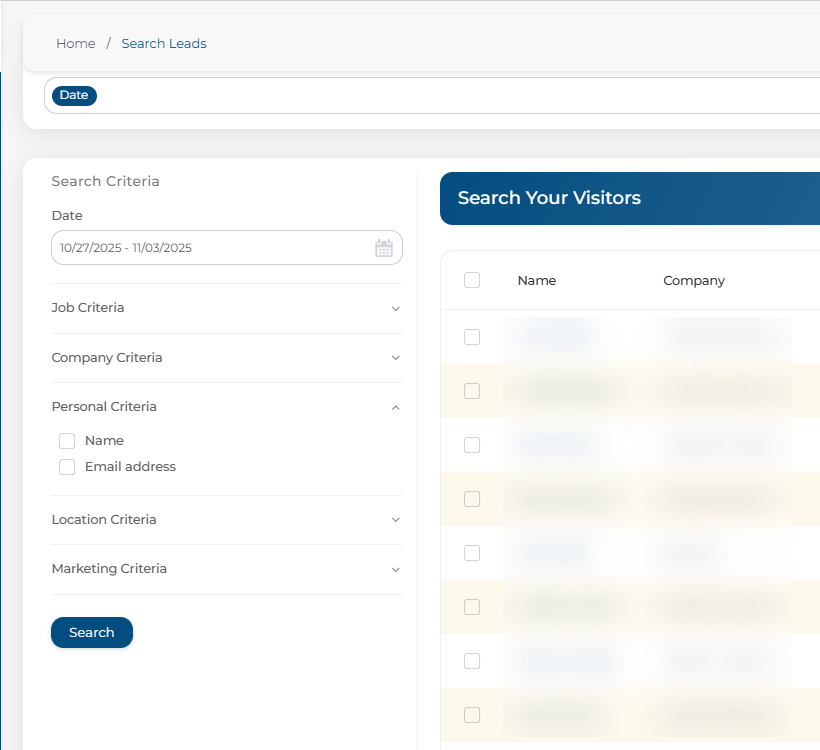Expand the Job Criteria section

click(227, 308)
